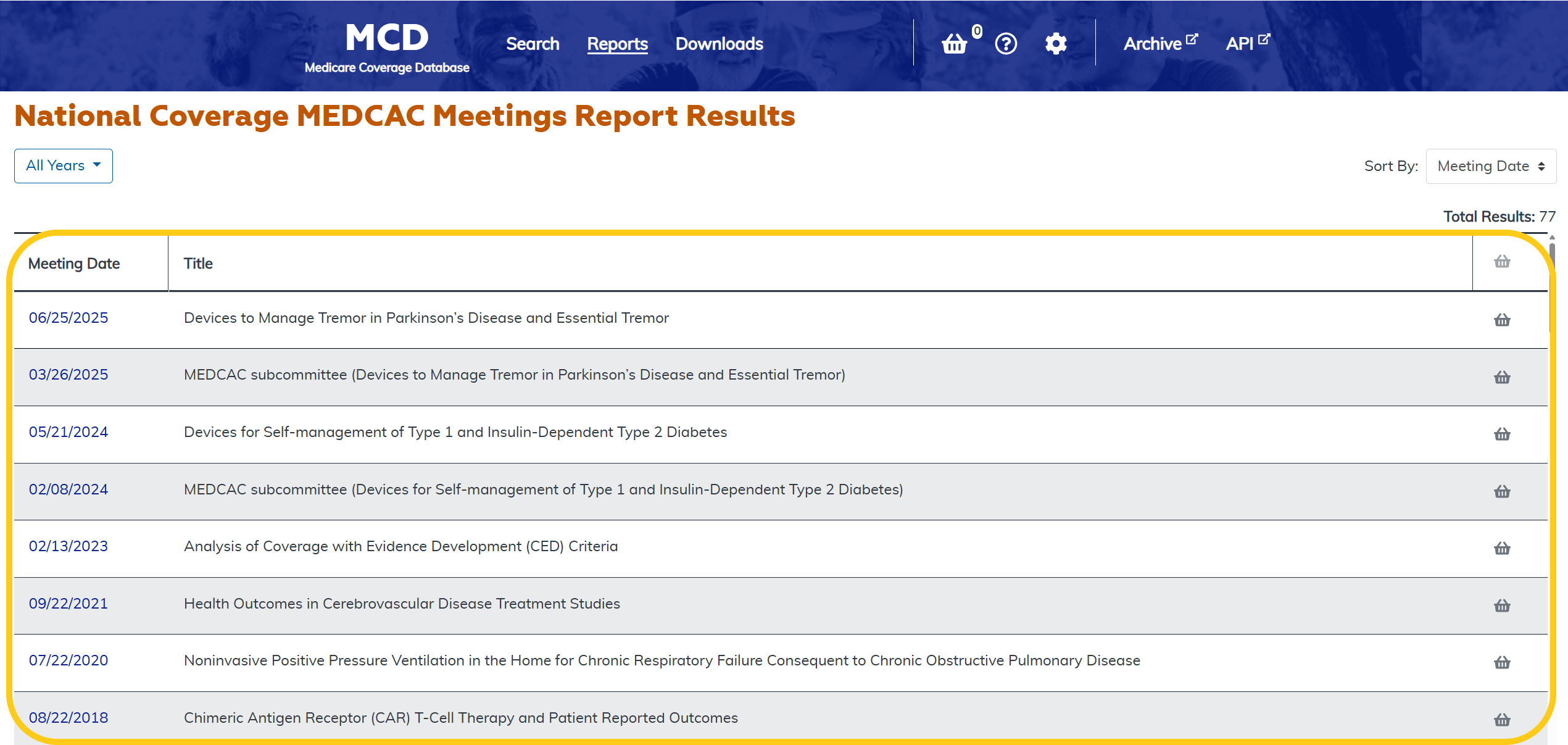This screenshot has height=745, width=1568.
Task: Add 03/26/2025 subcommittee meeting to basket
Action: tap(1501, 377)
